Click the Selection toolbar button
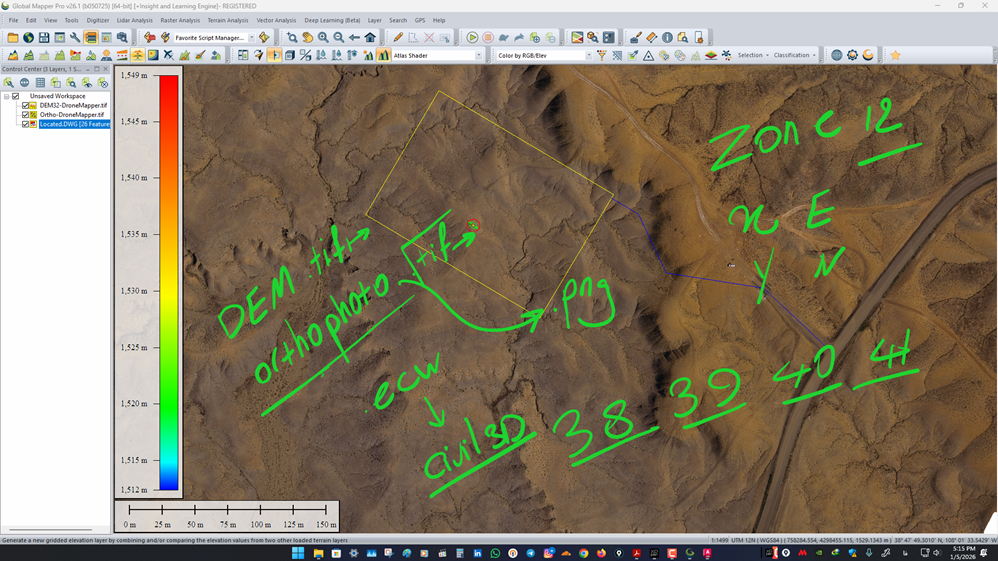Screen dimensions: 998x561 (752, 56)
